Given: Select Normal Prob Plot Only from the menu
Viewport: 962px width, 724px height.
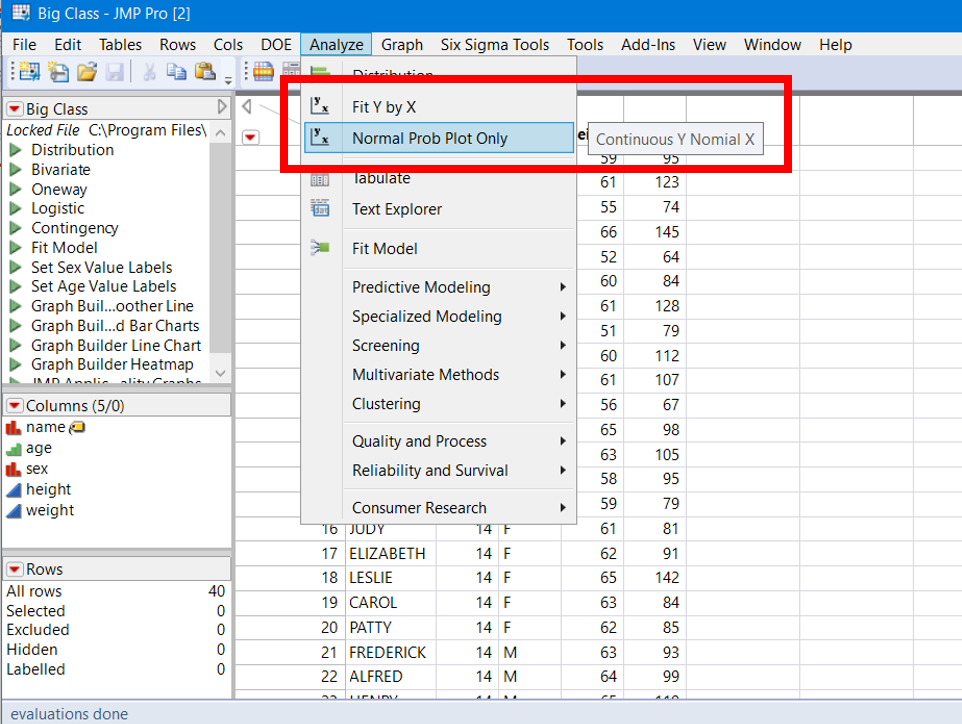Looking at the screenshot, I should (x=430, y=139).
